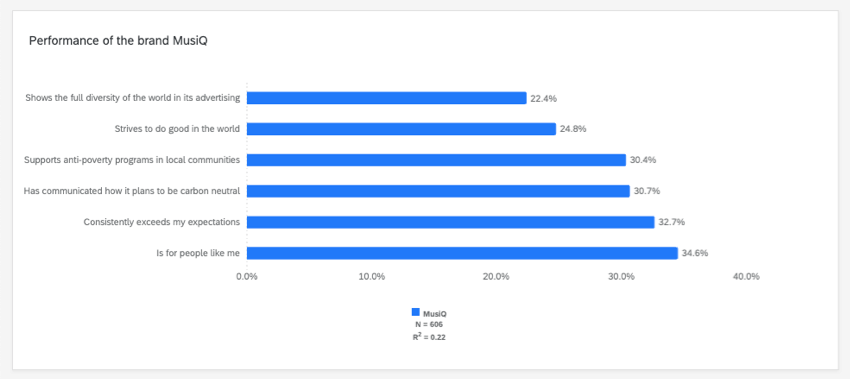Click the R² = 0.22 text
Image resolution: width=850 pixels, height=379 pixels.
click(429, 337)
